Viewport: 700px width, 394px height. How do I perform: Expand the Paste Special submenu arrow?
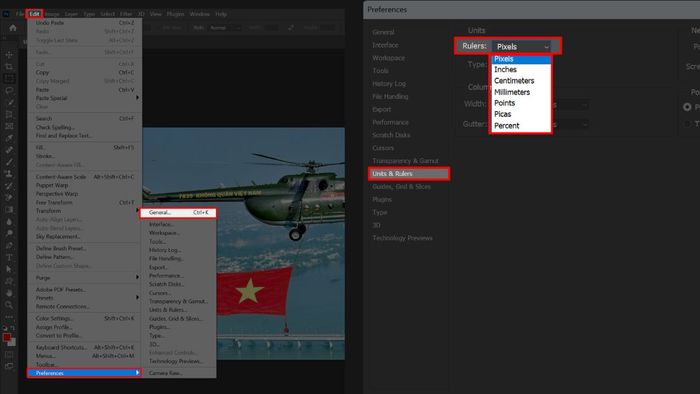[138, 98]
